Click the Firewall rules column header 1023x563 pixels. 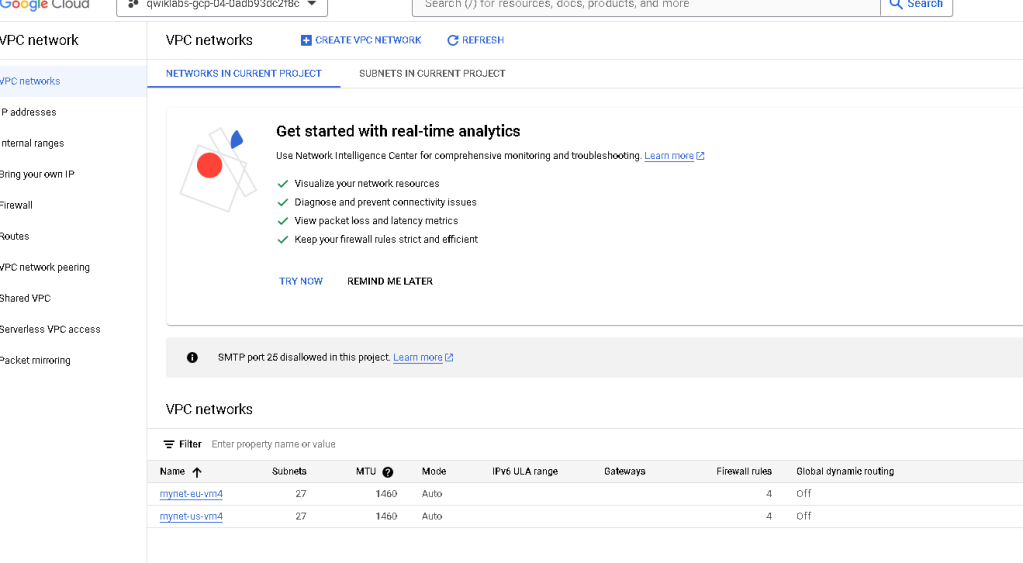pyautogui.click(x=744, y=472)
